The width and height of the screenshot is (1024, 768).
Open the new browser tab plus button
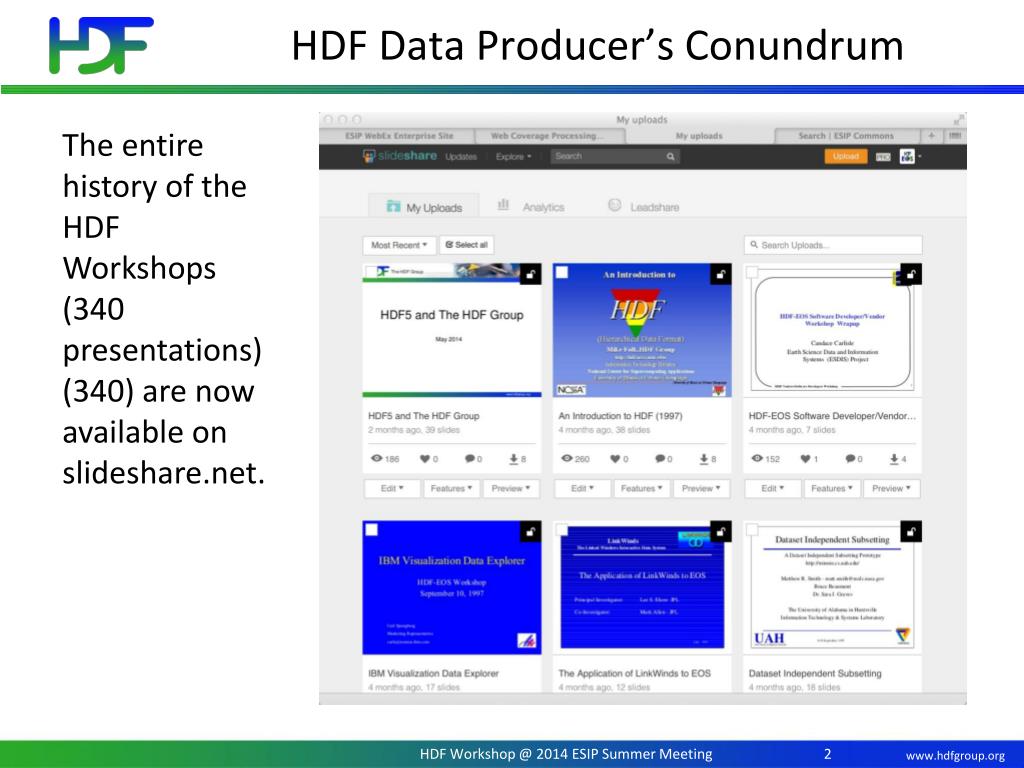[x=931, y=136]
